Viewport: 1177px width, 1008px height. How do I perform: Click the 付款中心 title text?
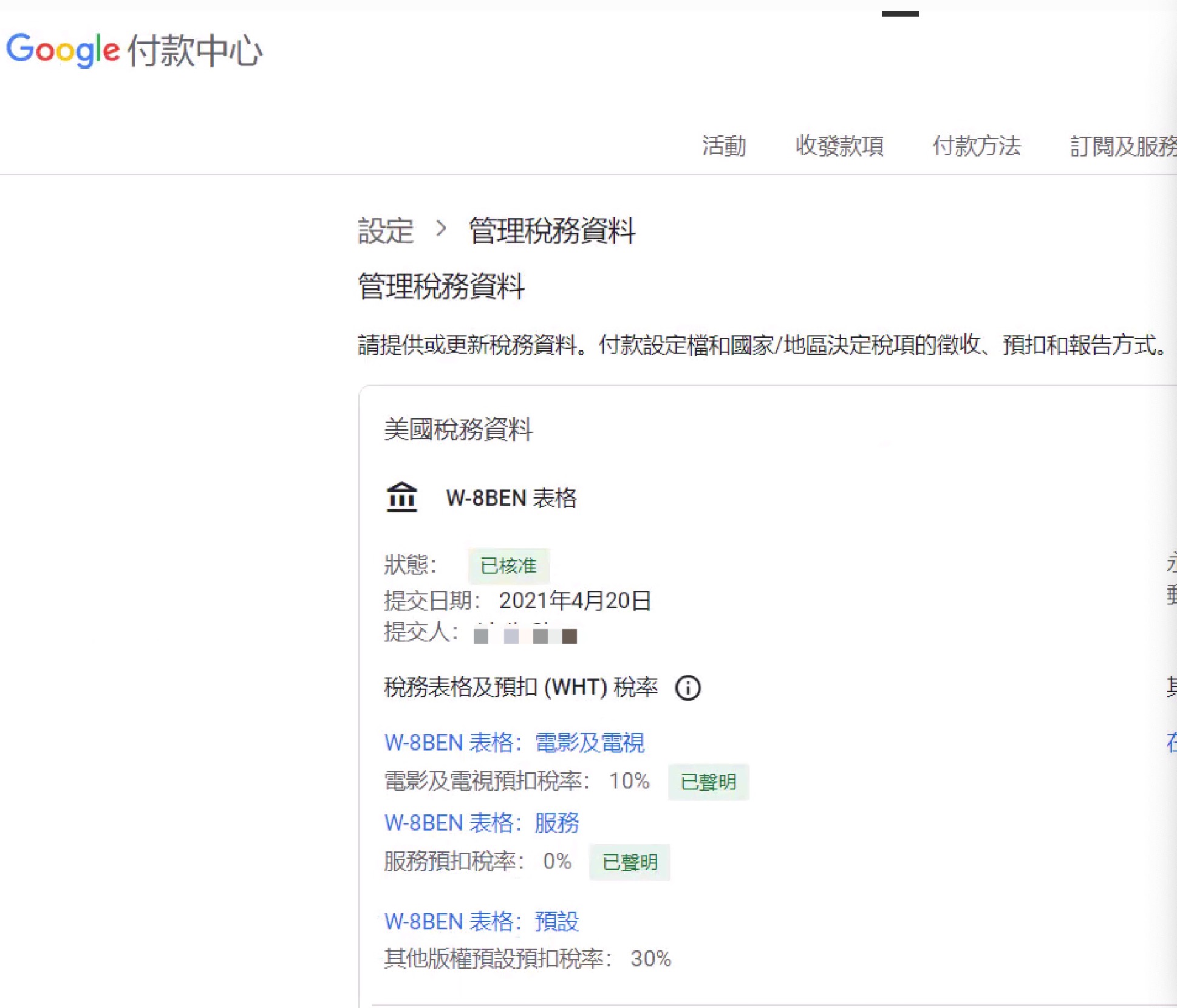coord(195,50)
